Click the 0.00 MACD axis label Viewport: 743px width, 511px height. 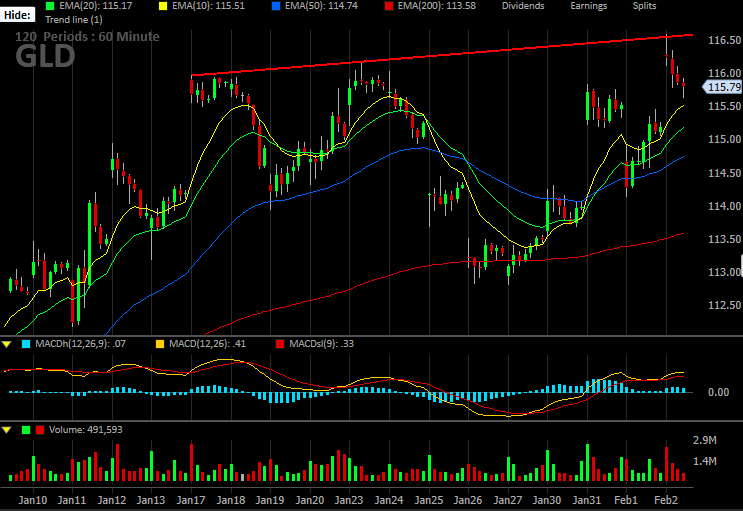[x=718, y=392]
